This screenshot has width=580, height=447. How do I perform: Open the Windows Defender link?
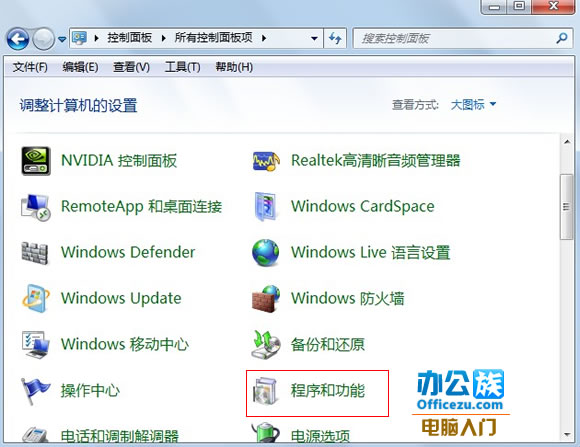[128, 253]
